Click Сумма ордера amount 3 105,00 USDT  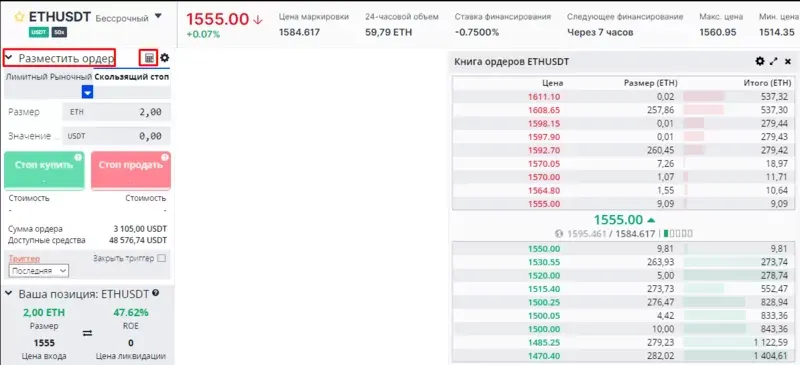click(140, 229)
